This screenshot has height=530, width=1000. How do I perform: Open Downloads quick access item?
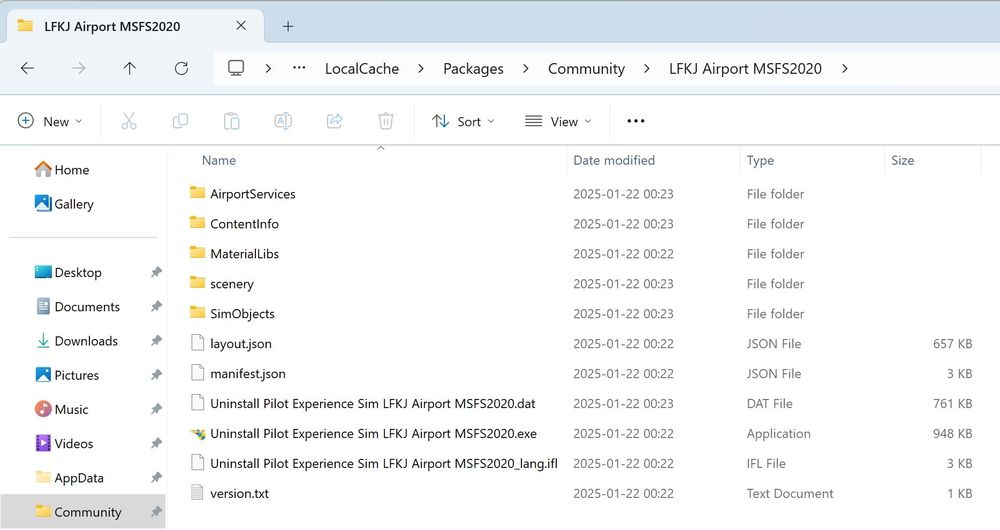[77, 341]
